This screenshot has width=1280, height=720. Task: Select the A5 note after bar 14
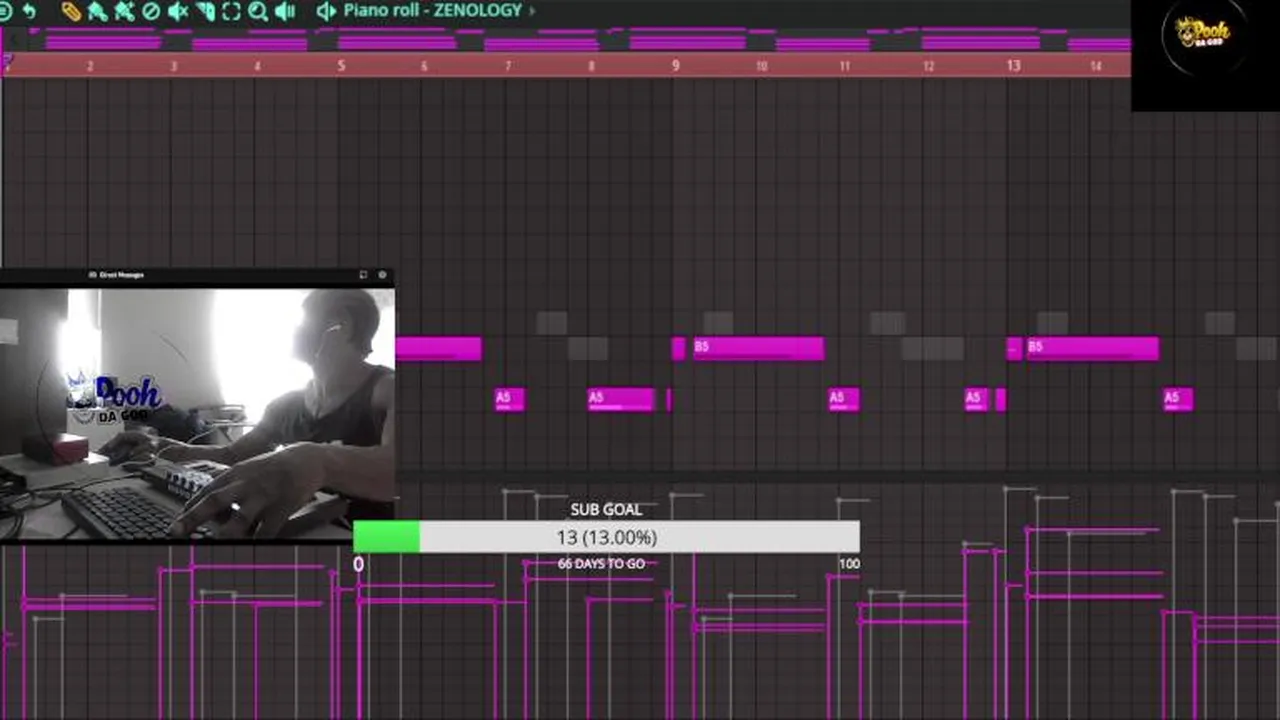1178,399
